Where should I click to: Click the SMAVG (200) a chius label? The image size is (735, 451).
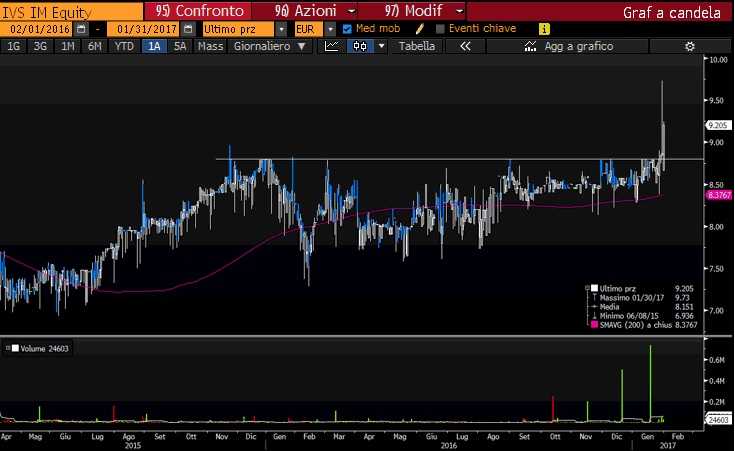(x=636, y=324)
